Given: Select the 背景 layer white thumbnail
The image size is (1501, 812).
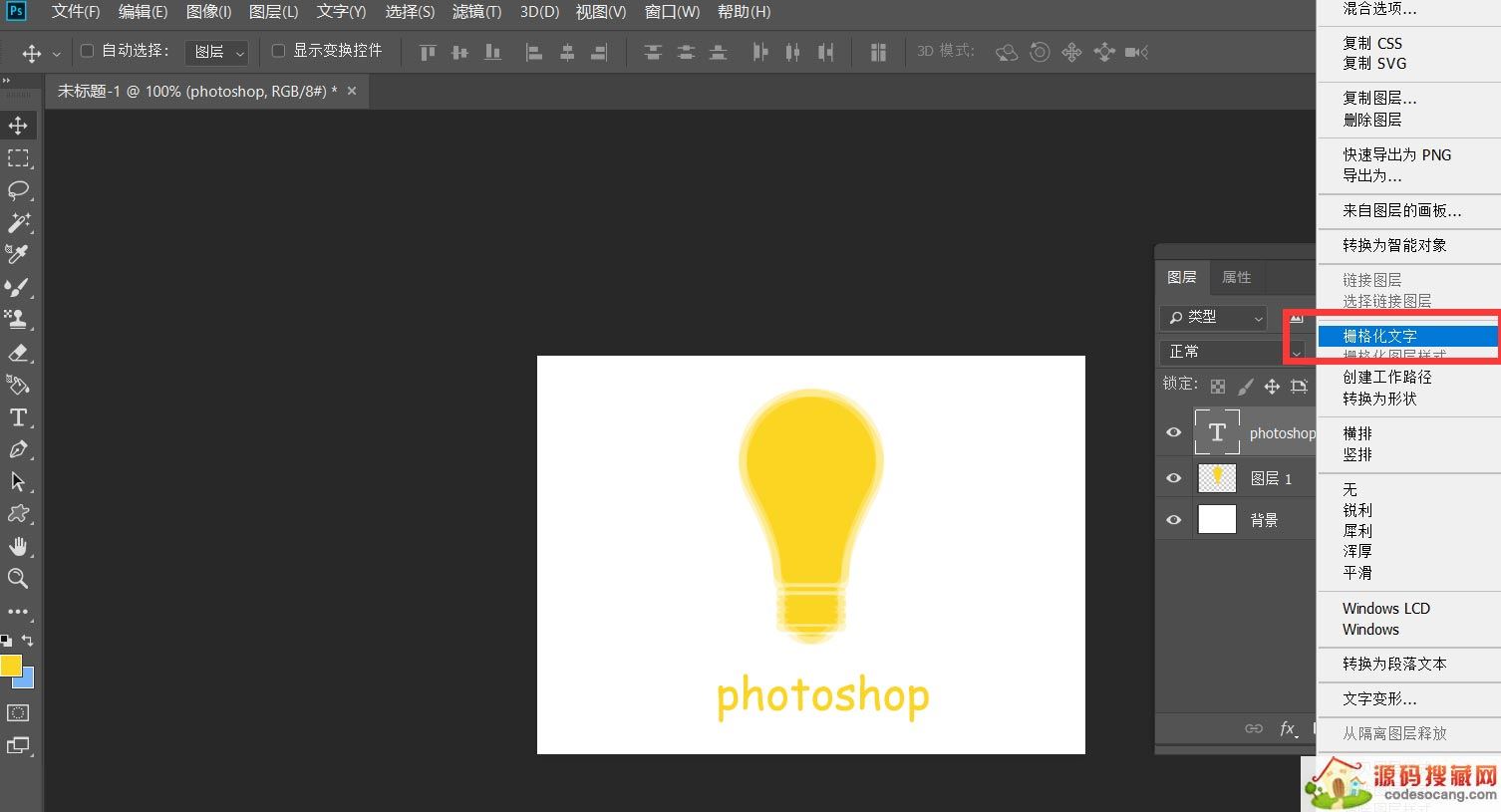Looking at the screenshot, I should point(1217,519).
